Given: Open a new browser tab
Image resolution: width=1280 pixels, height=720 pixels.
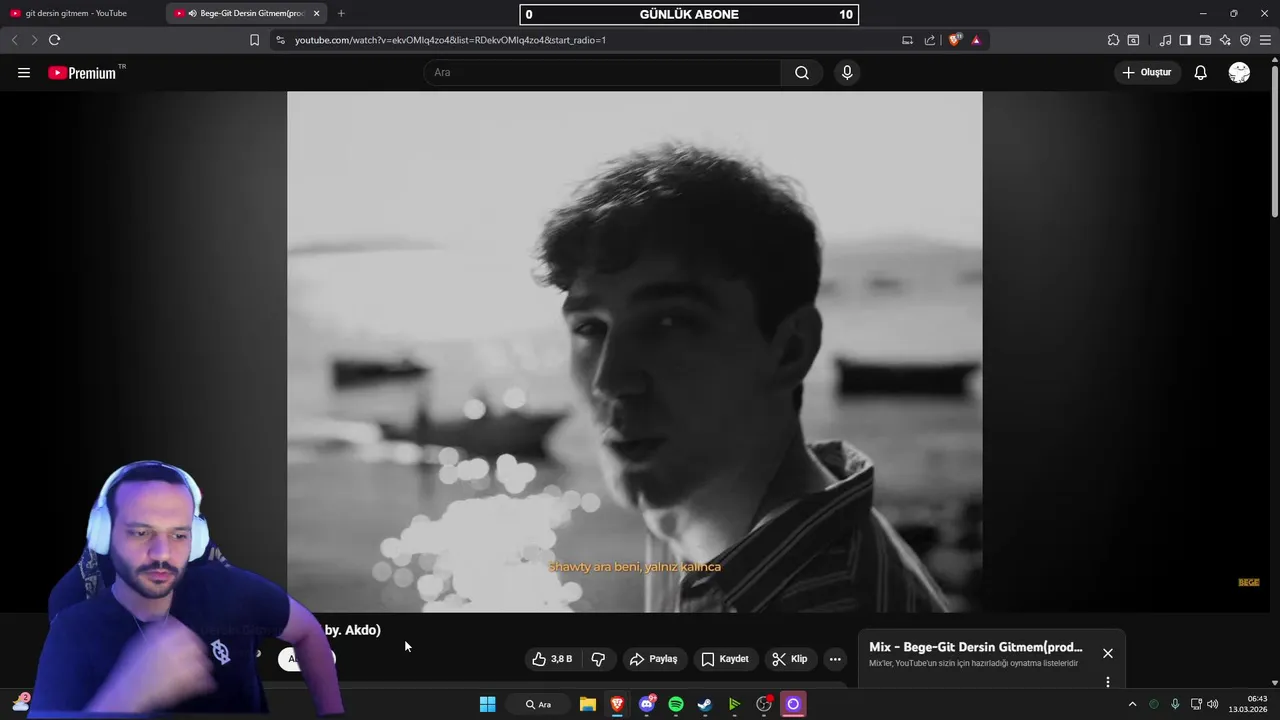Looking at the screenshot, I should 341,13.
